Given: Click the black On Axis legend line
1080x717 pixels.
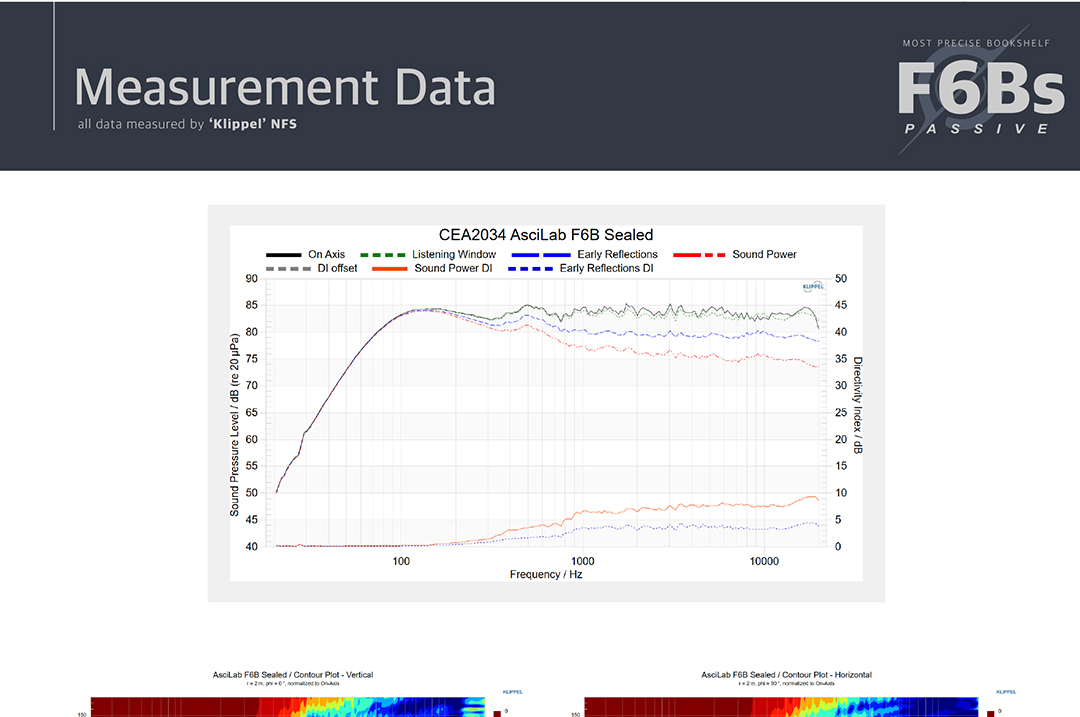Looking at the screenshot, I should click(x=283, y=255).
